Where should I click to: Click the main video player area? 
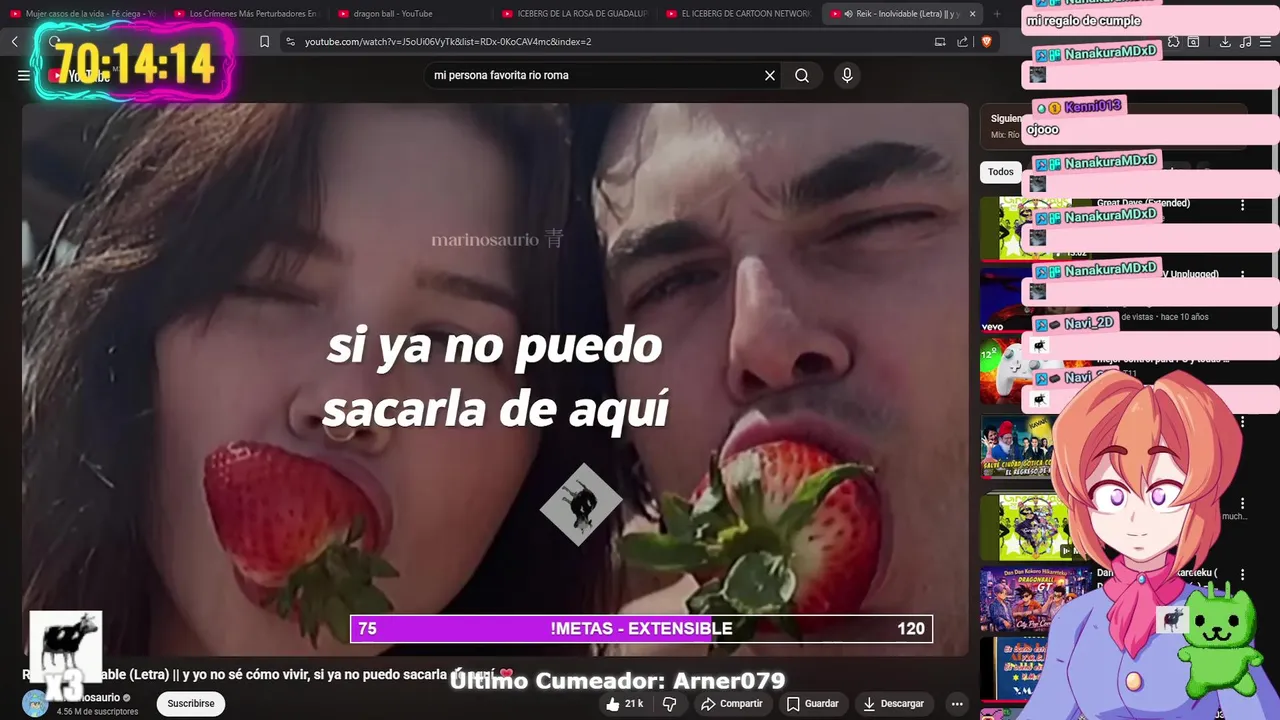pyautogui.click(x=495, y=379)
